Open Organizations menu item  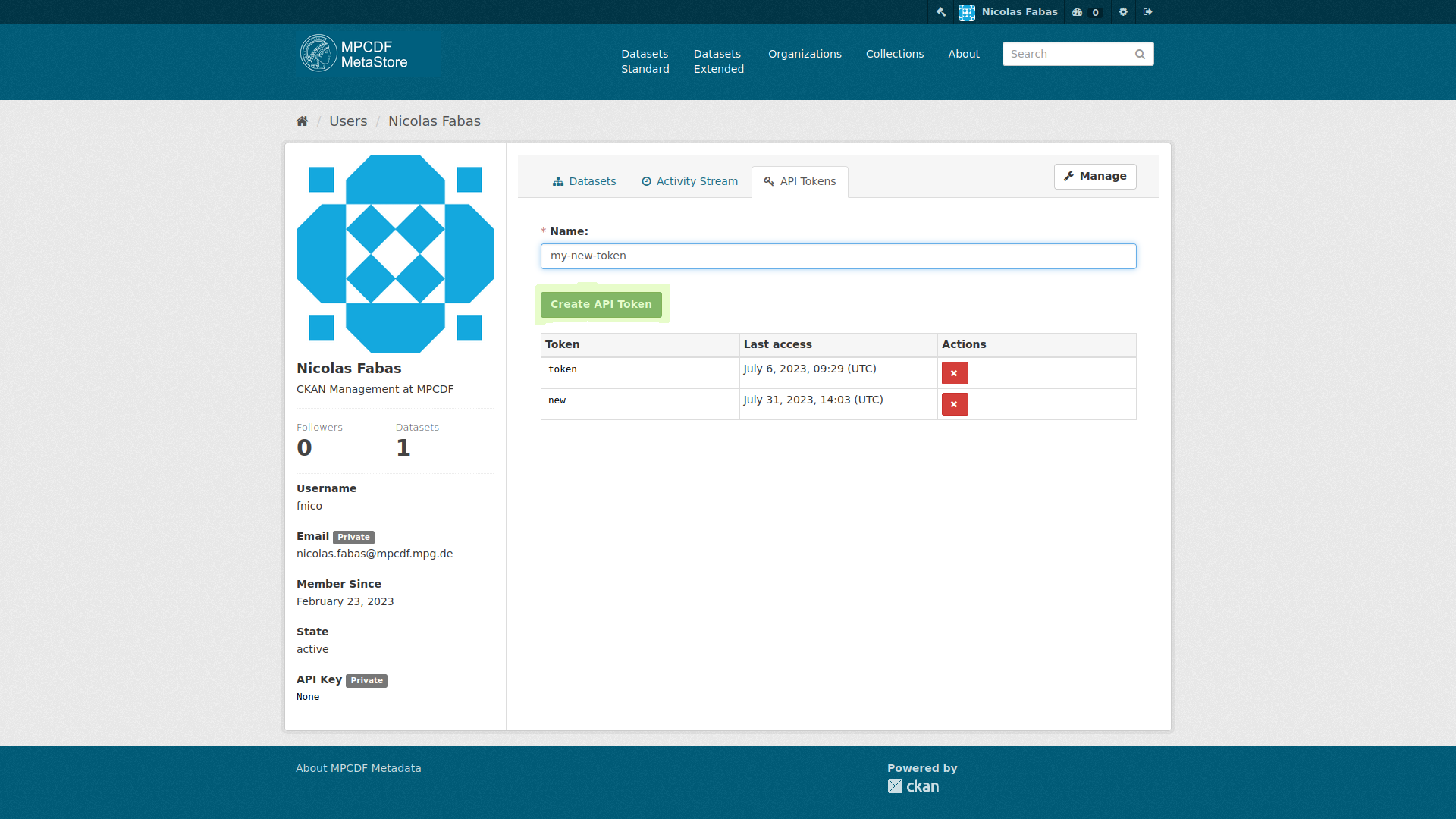pyautogui.click(x=805, y=54)
